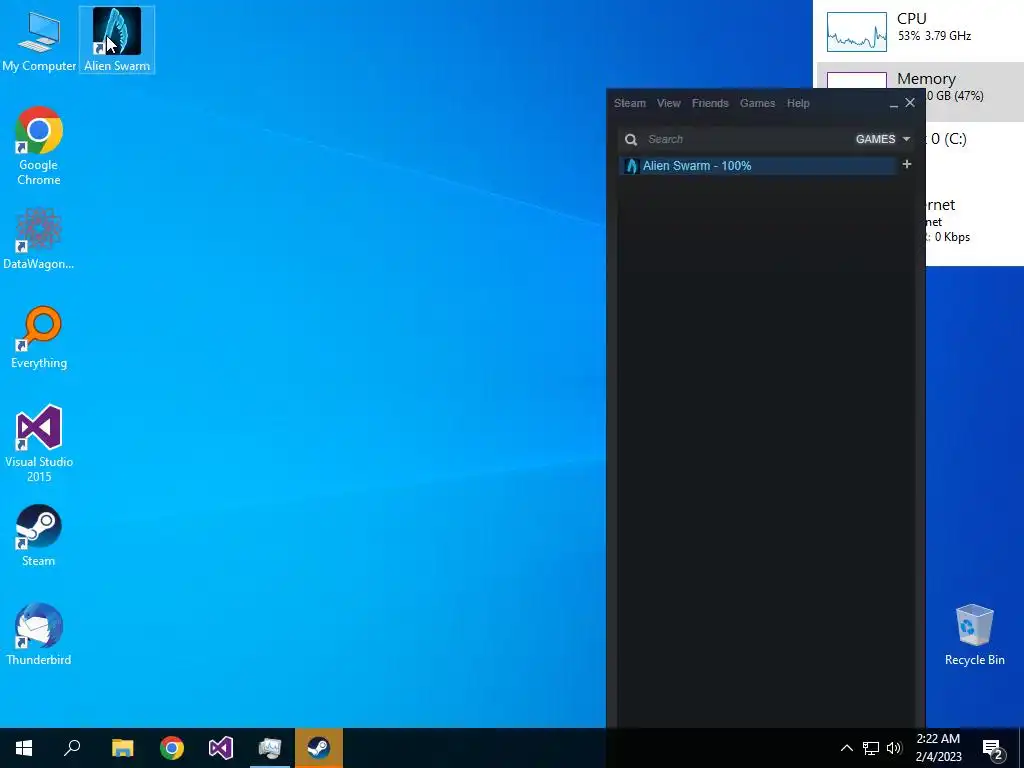Launch Google Chrome from desktop shortcut
This screenshot has height=768, width=1024.
tap(39, 146)
